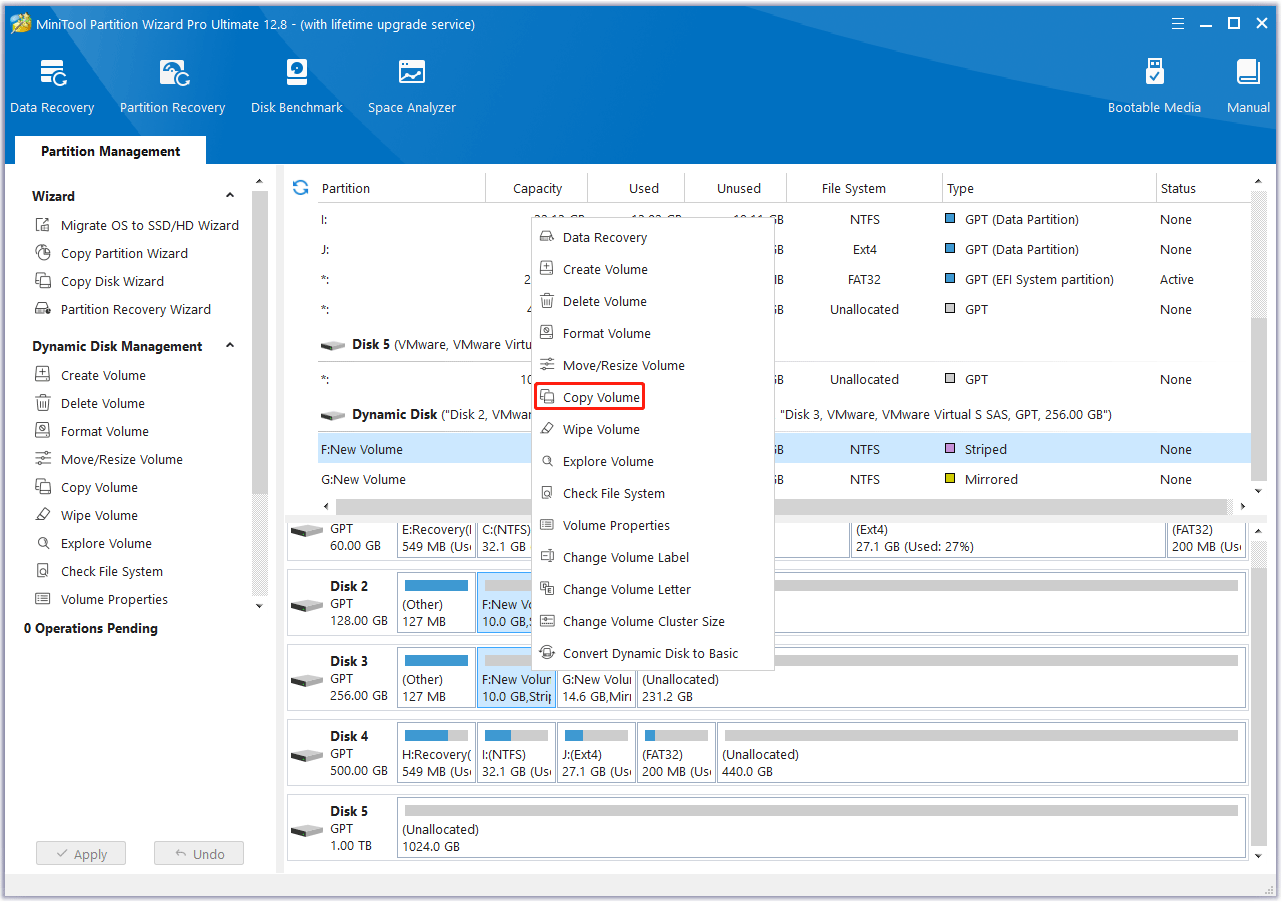Click the refresh icon beside Partition header
Viewport: 1282px width, 902px height.
tap(300, 188)
